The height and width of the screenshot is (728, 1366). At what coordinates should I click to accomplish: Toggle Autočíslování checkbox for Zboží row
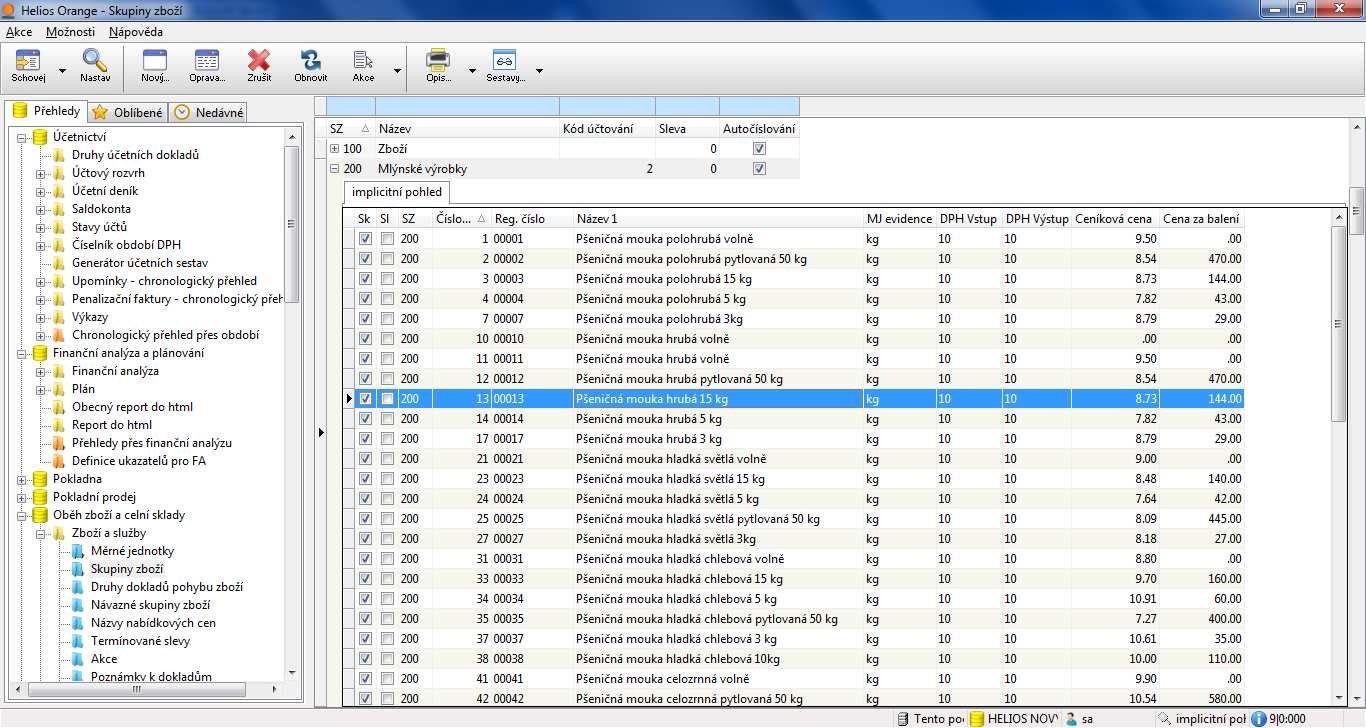[x=759, y=148]
